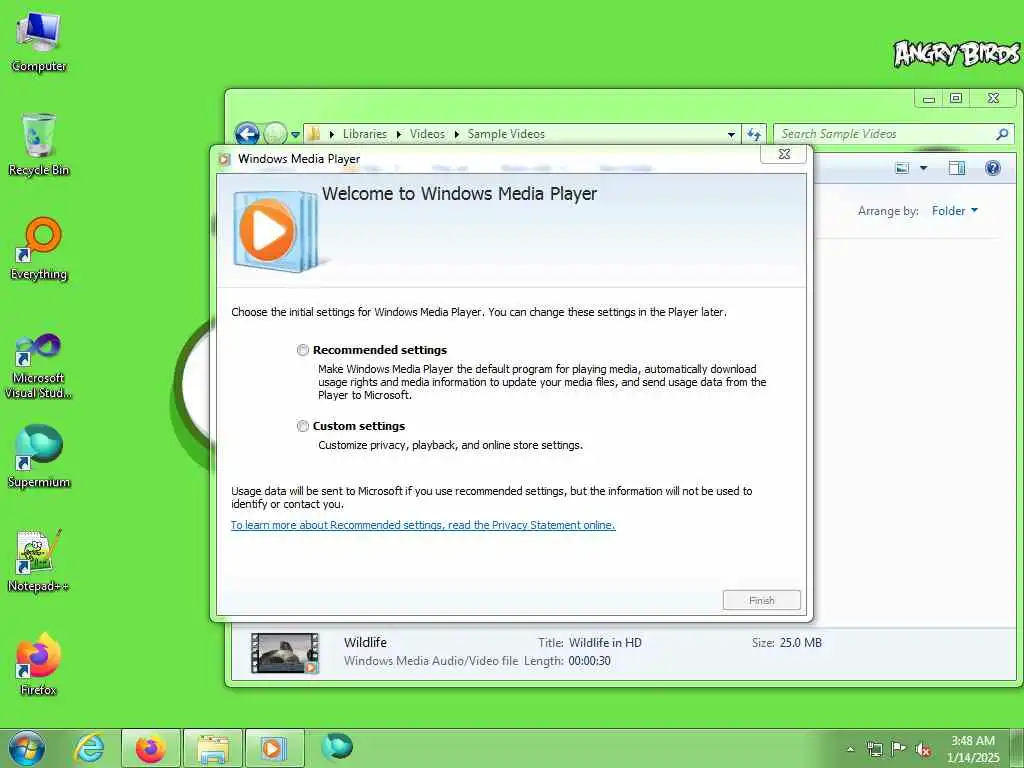Launch the Supermium desktop shortcut
Viewport: 1024px width, 768px height.
point(39,456)
